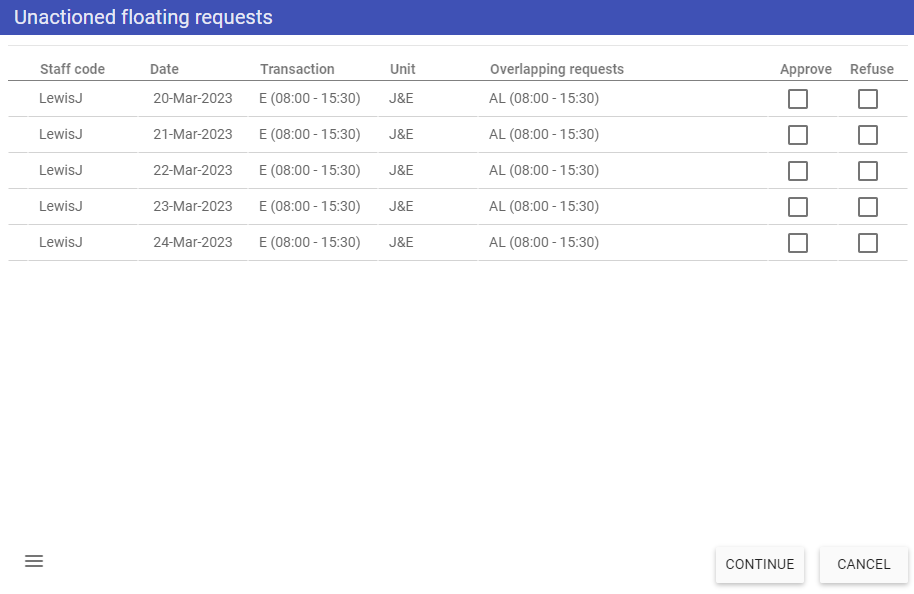Approve the 22-Mar-2023 floating request

[797, 171]
